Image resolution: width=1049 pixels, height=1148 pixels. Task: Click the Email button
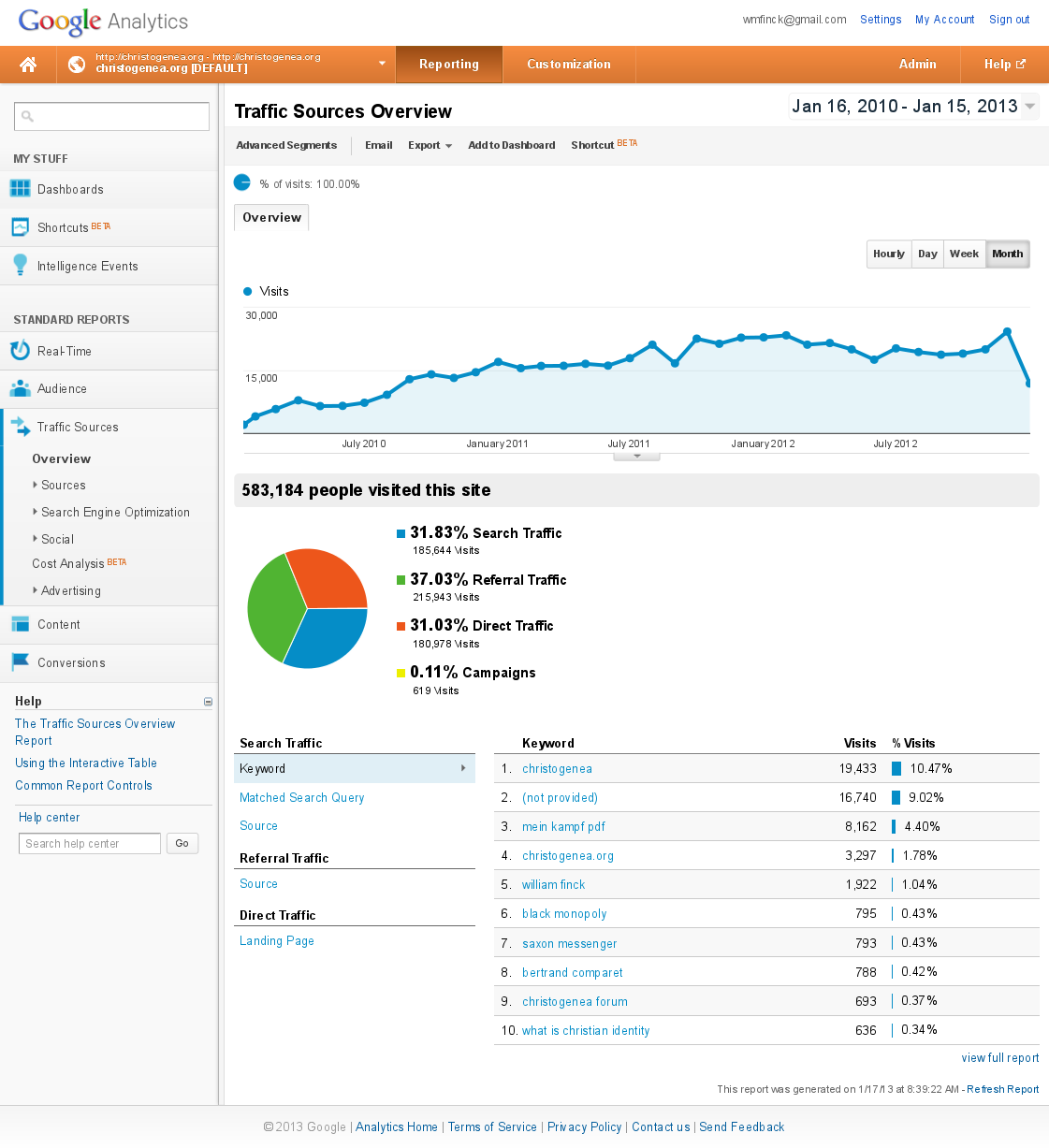[379, 145]
